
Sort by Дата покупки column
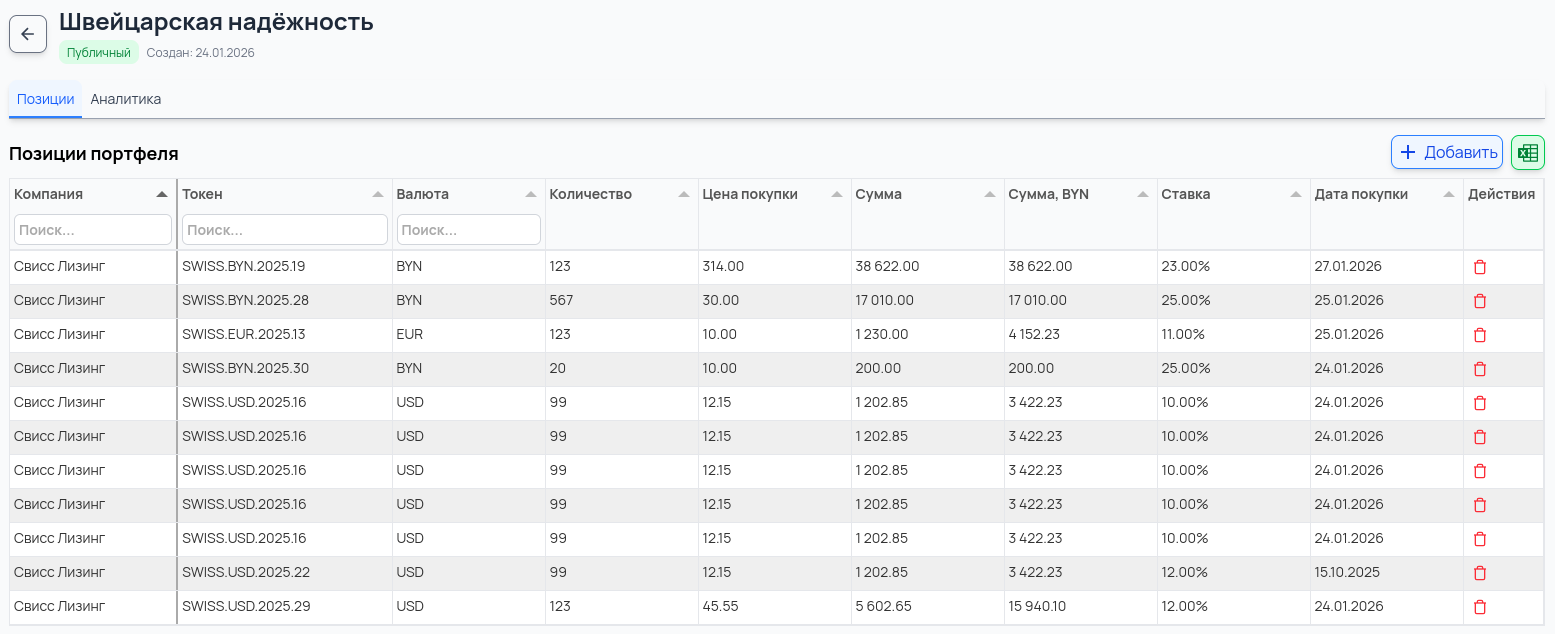click(1448, 195)
